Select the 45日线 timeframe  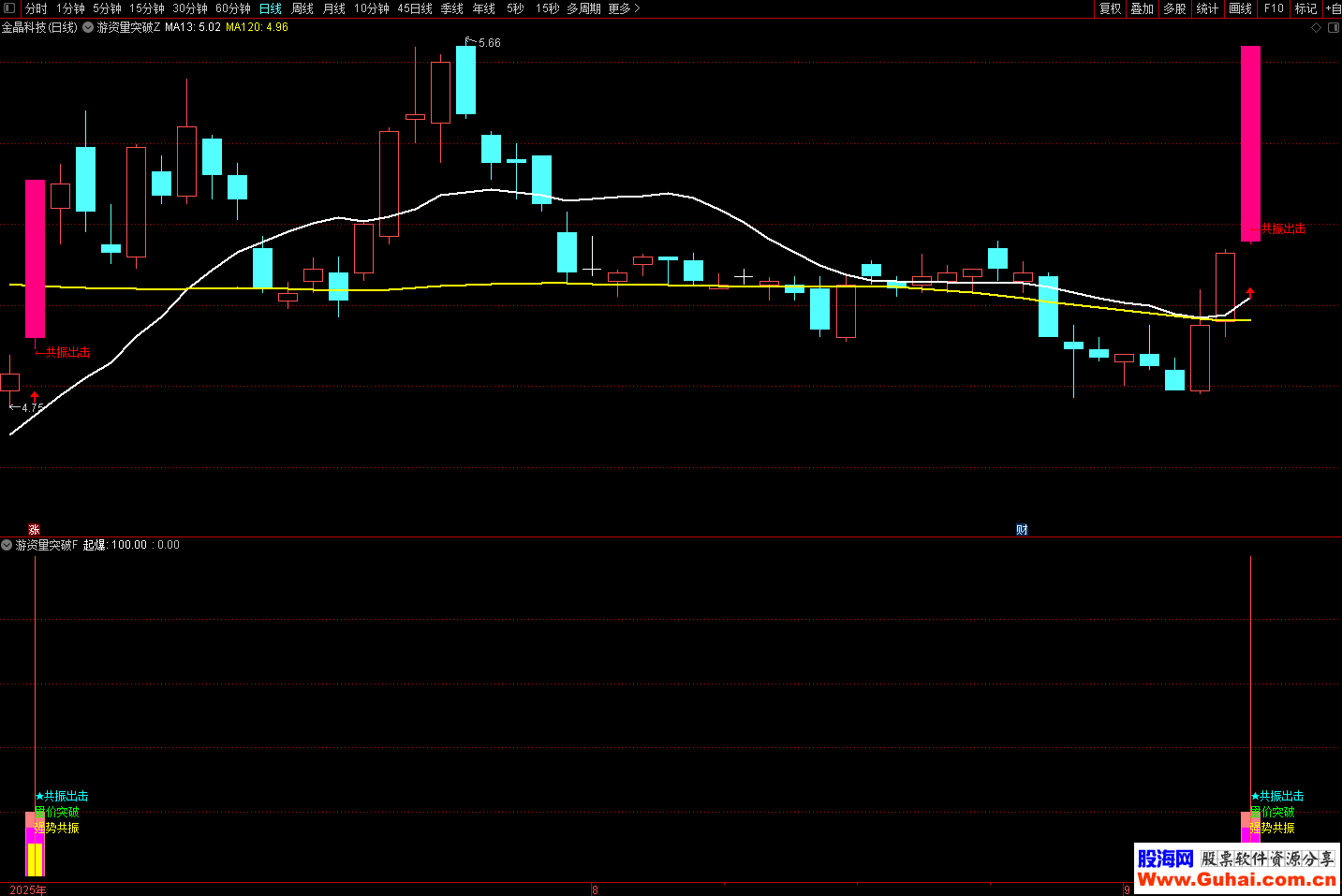pos(415,8)
